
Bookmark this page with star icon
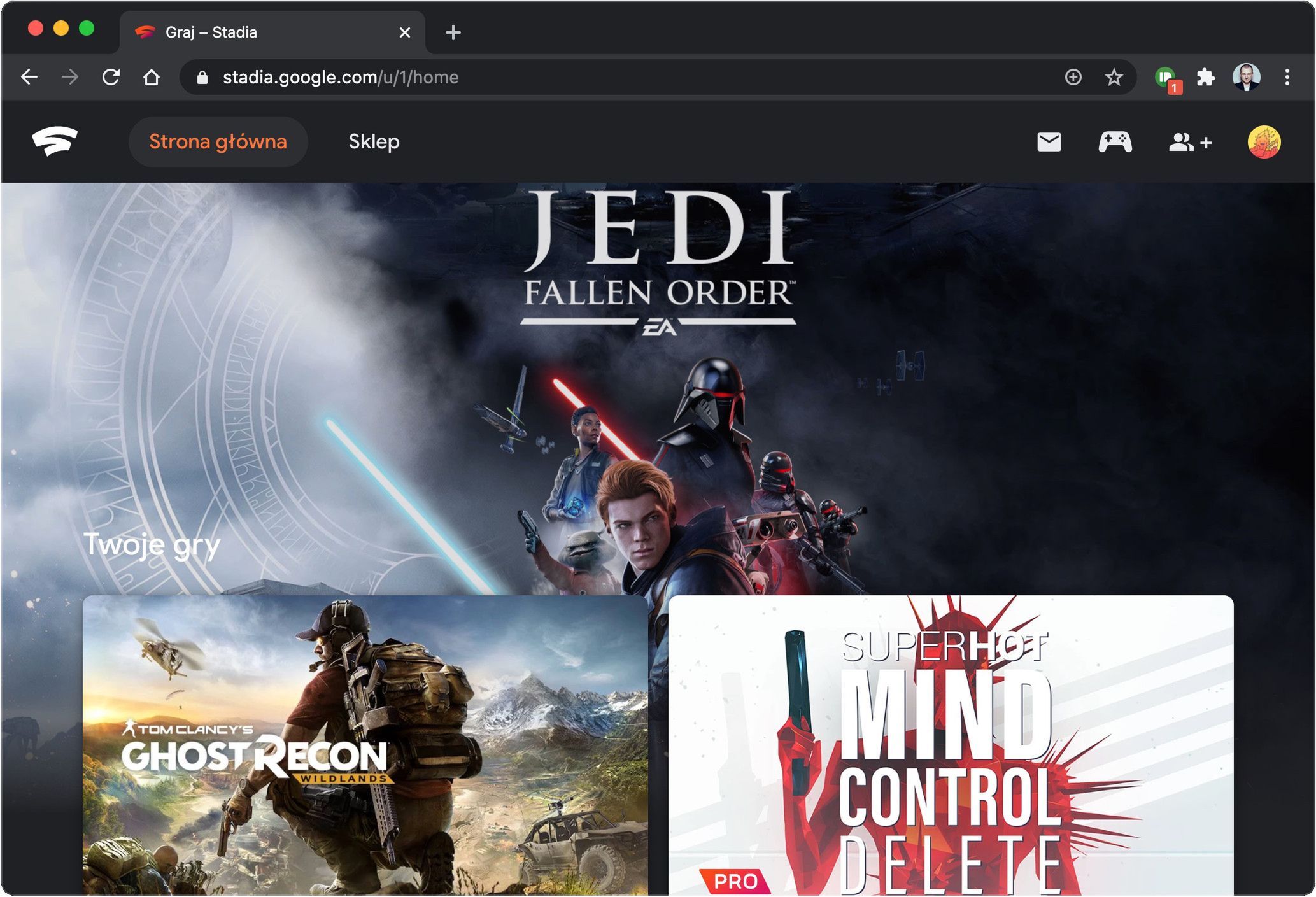tap(1114, 78)
